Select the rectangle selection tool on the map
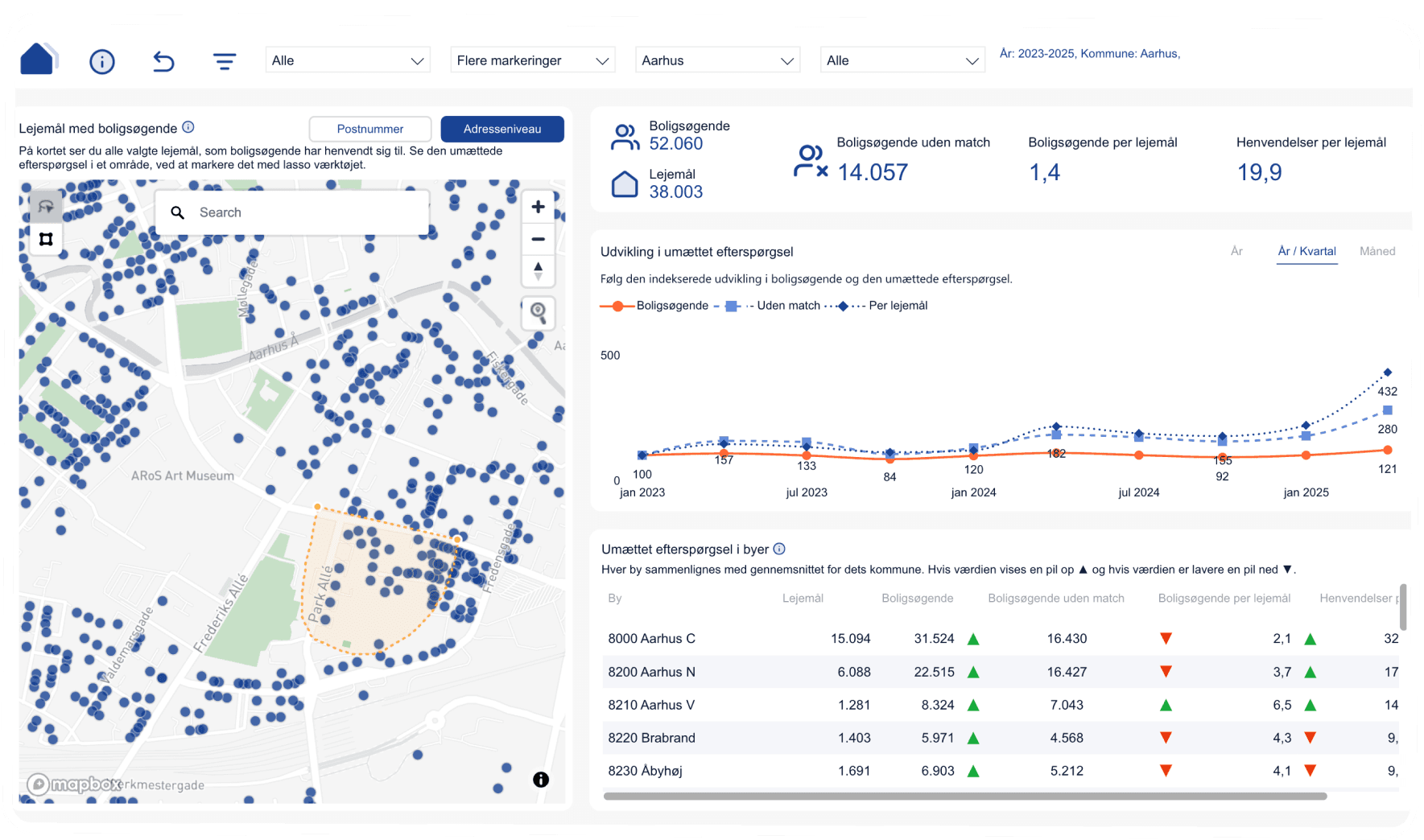Screen dimensions: 1424x840 [x=46, y=238]
